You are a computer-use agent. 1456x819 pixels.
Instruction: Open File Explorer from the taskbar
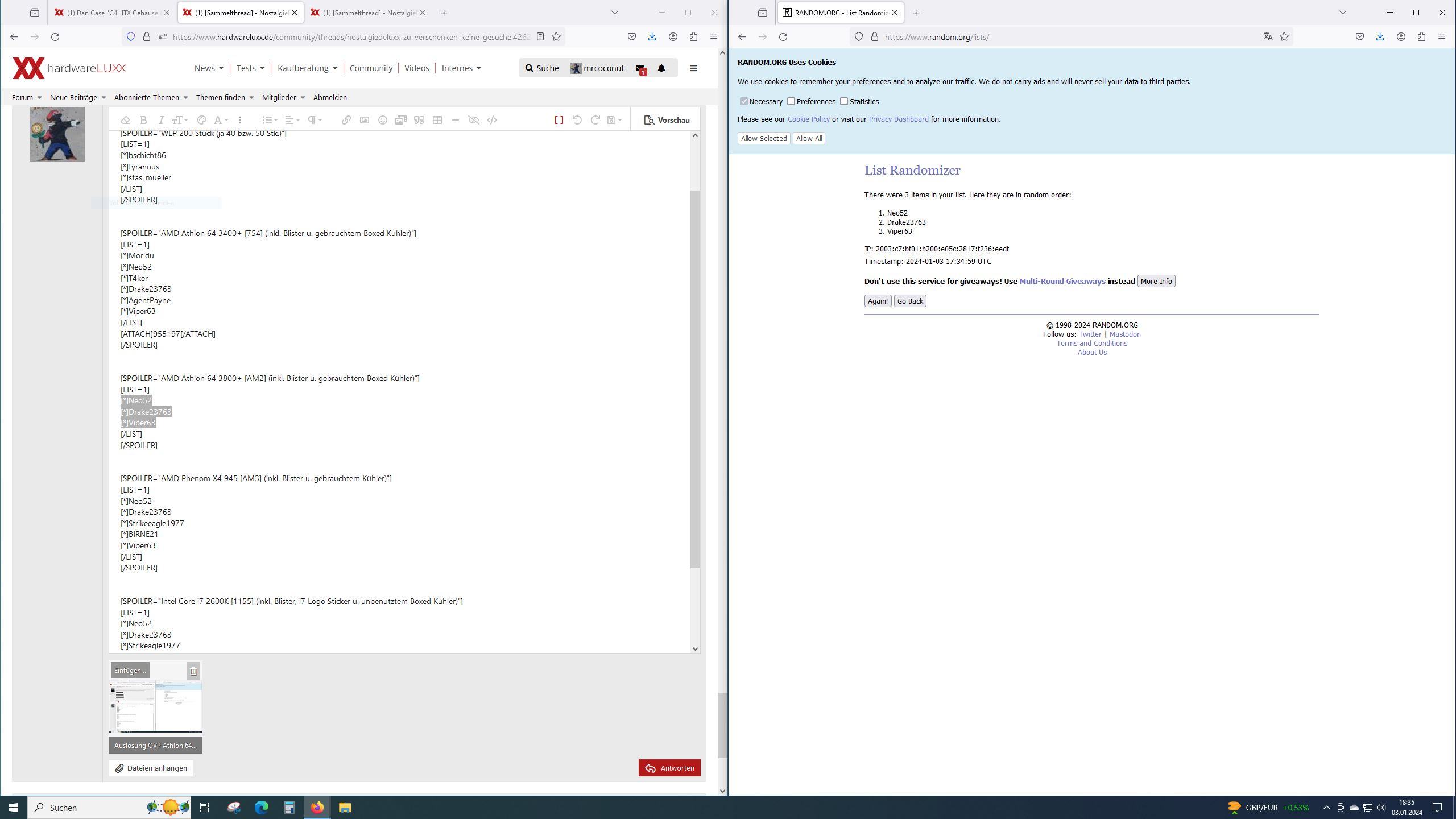(345, 807)
